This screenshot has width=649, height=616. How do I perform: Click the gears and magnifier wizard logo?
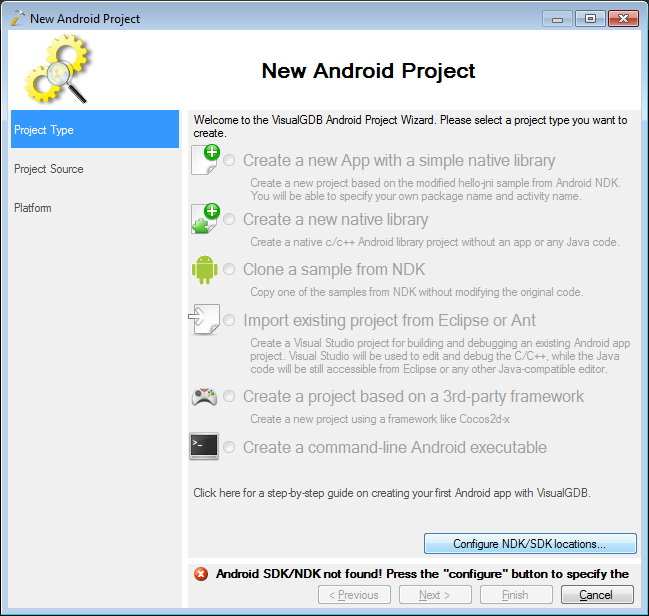click(57, 69)
